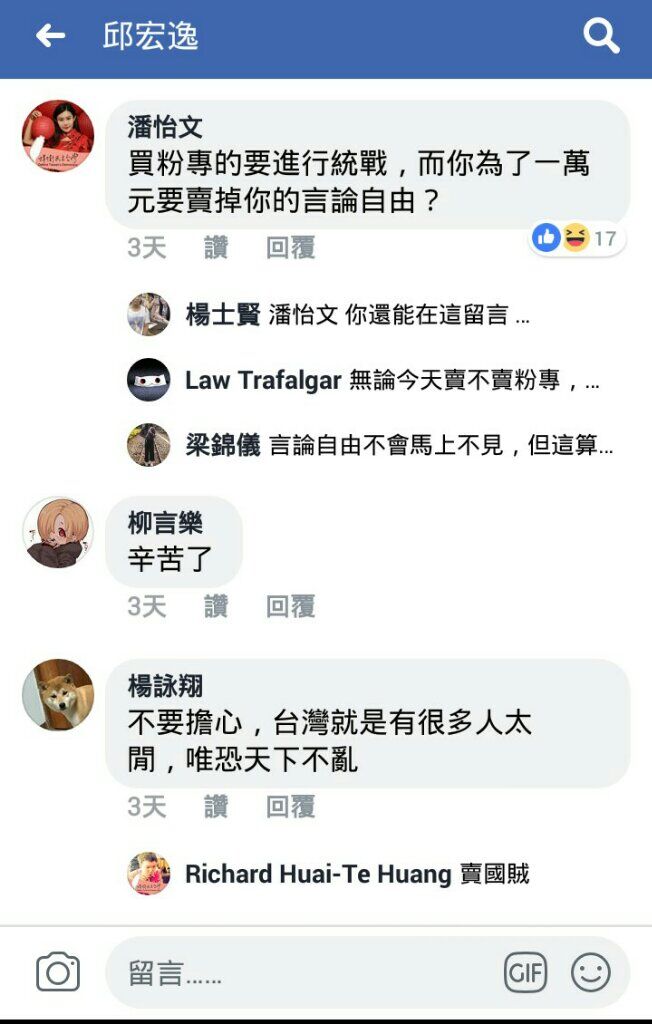Tap the back arrow icon
Viewport: 652px width, 1024px height.
50,36
